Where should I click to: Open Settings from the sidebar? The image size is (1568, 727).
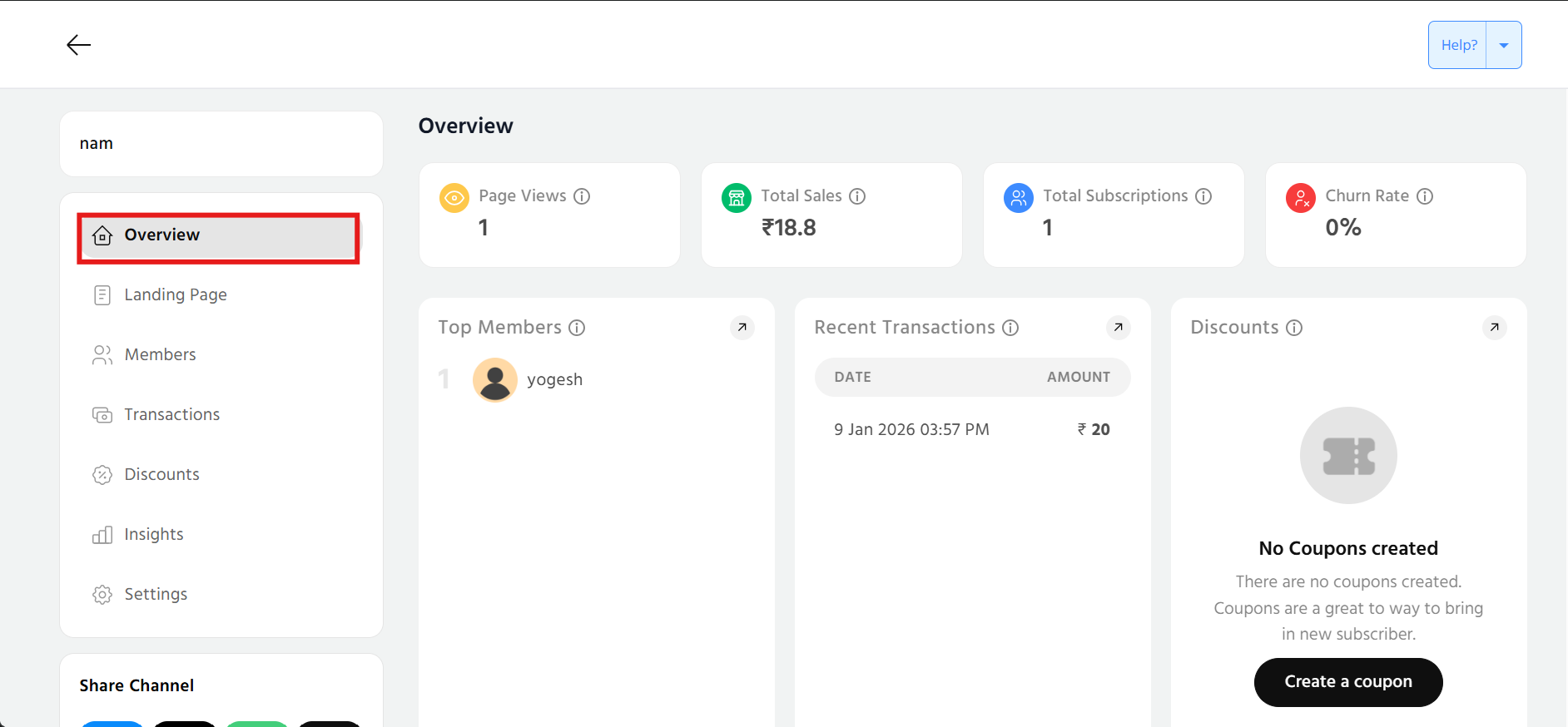click(156, 595)
